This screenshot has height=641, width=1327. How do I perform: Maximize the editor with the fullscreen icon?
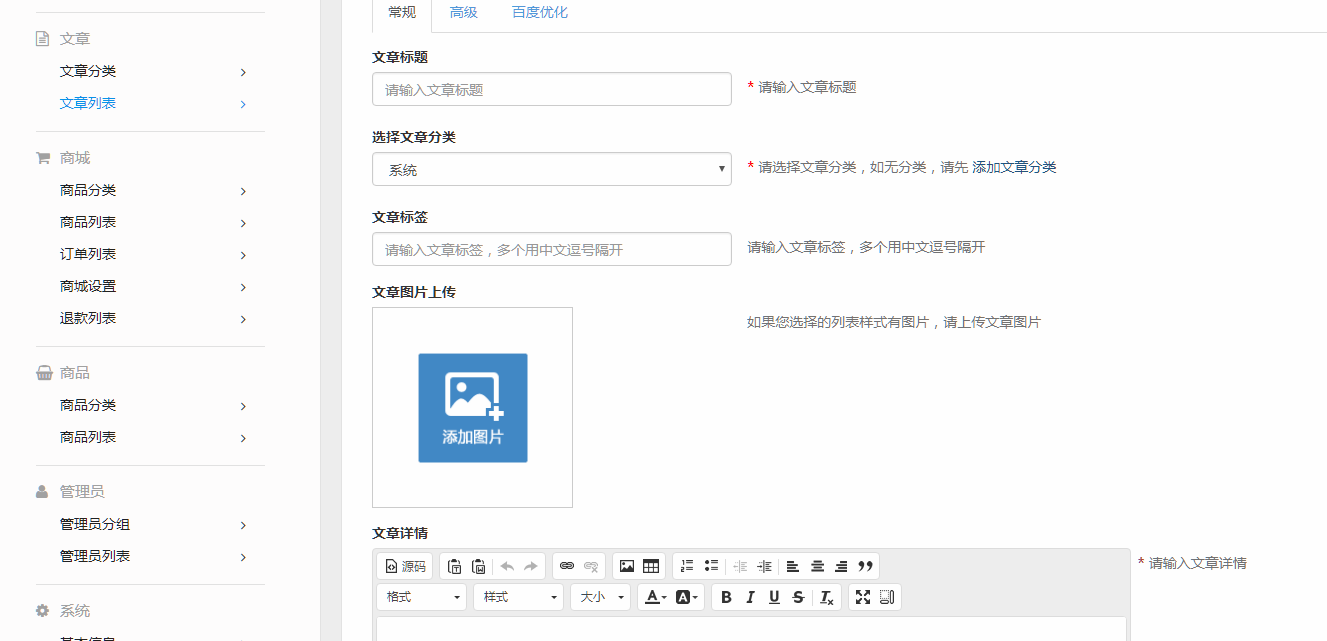pos(863,597)
